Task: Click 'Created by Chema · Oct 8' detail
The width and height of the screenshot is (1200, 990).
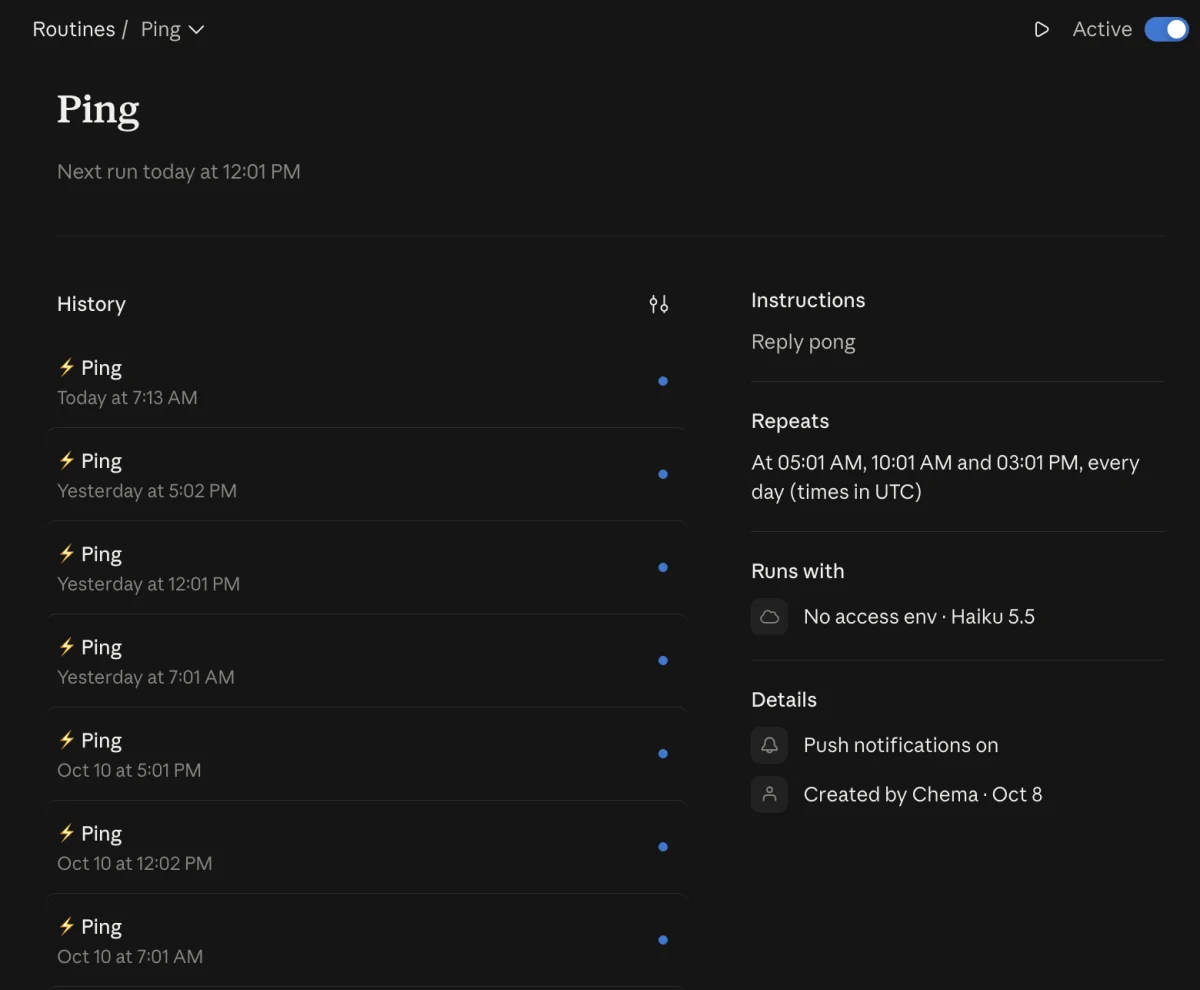Action: tap(923, 795)
